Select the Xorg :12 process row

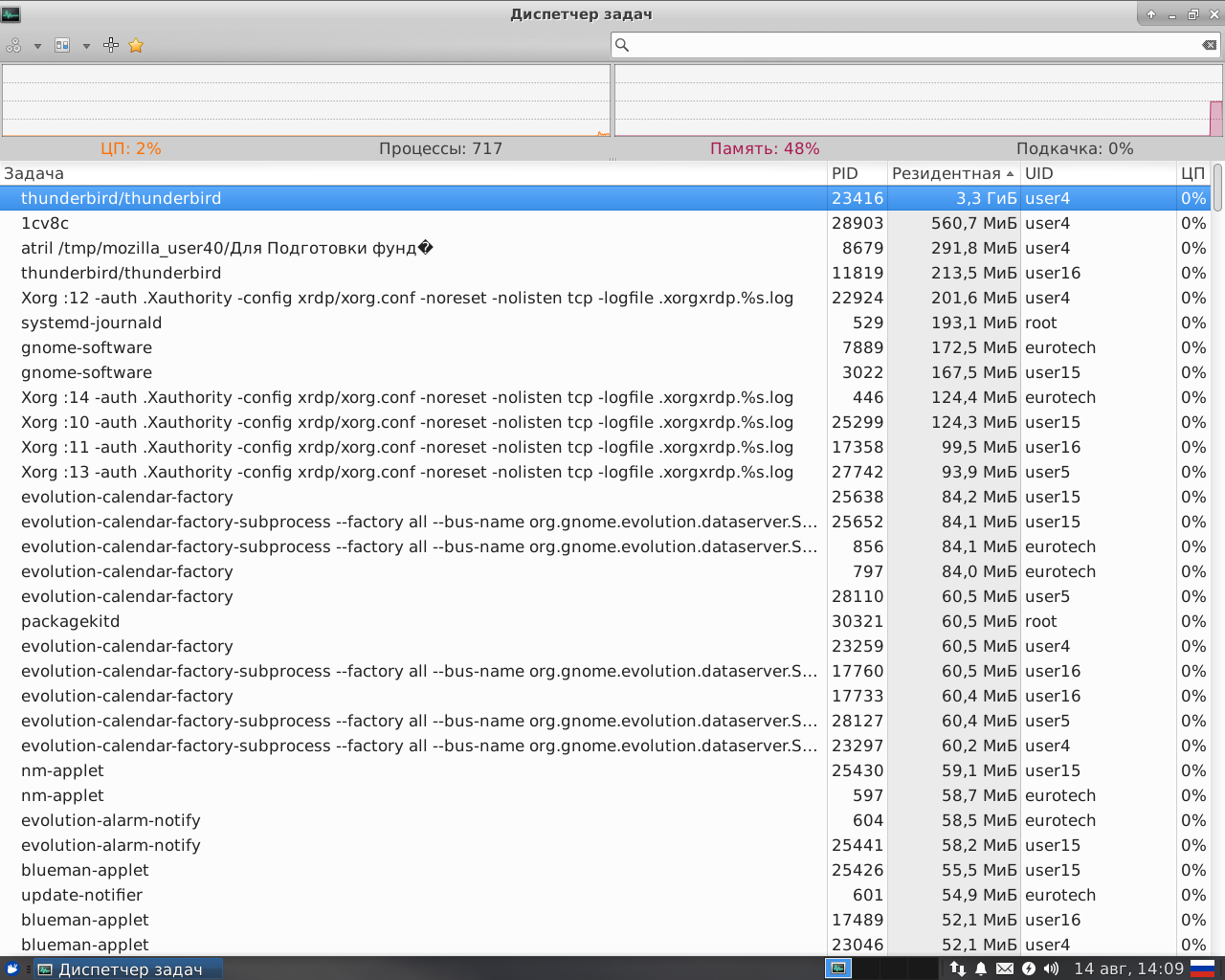[x=605, y=298]
